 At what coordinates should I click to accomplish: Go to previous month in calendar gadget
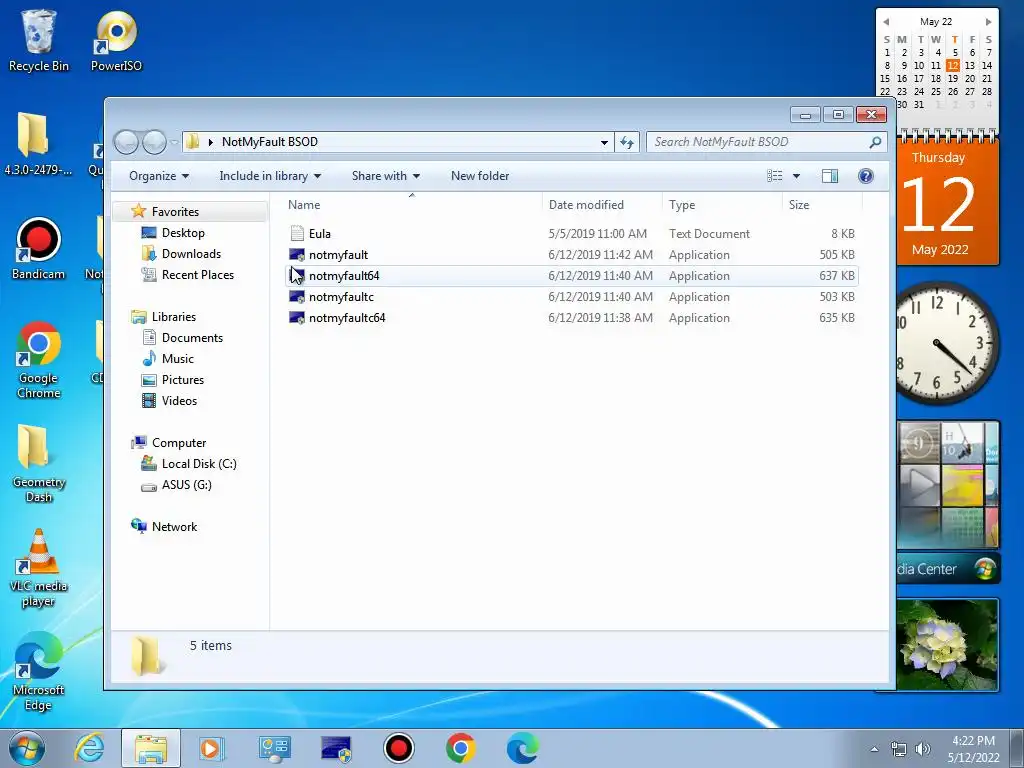(886, 22)
